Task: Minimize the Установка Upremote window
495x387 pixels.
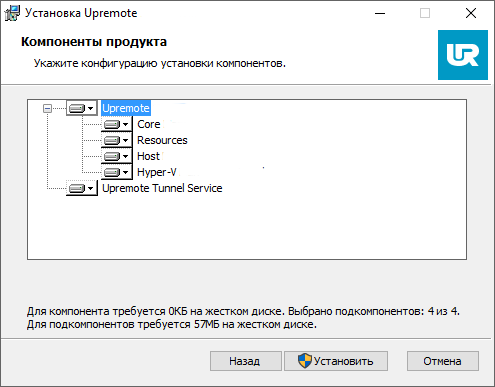Action: point(380,14)
